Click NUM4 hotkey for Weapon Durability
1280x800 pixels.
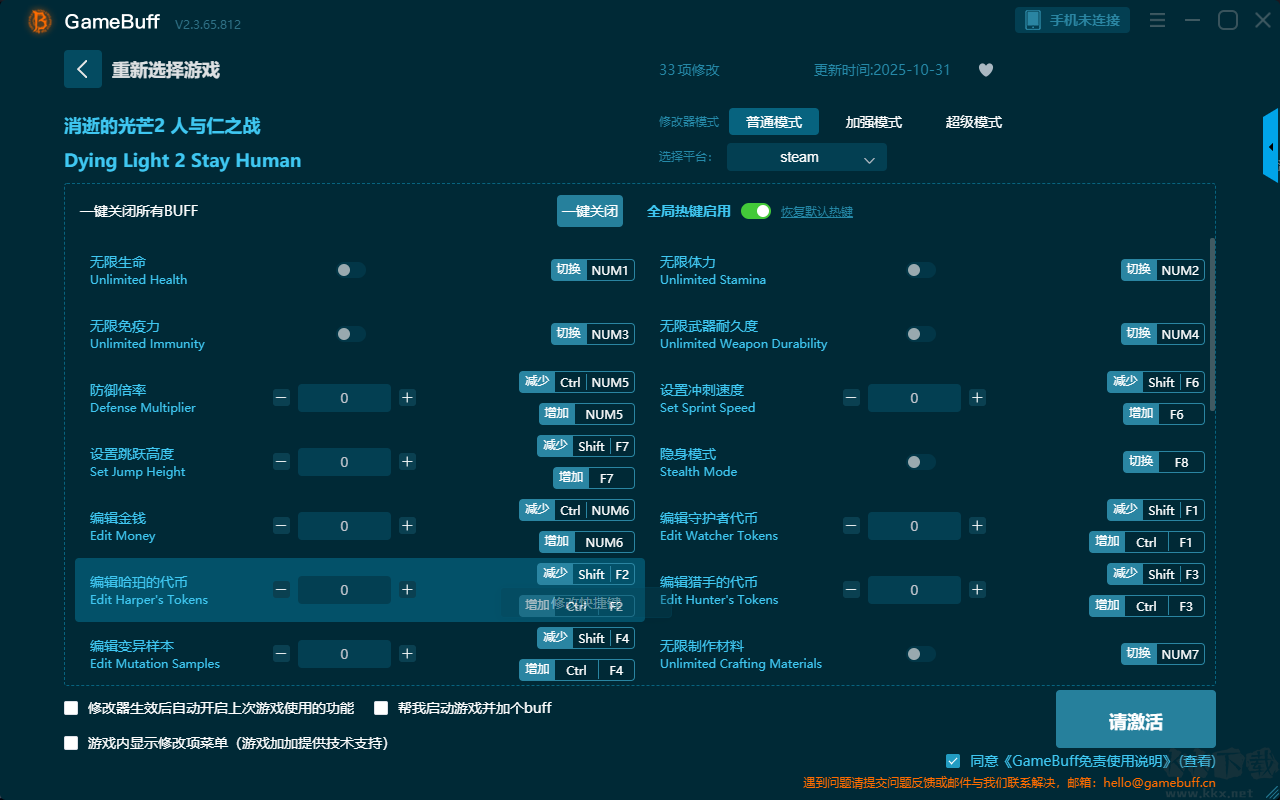[1163, 334]
